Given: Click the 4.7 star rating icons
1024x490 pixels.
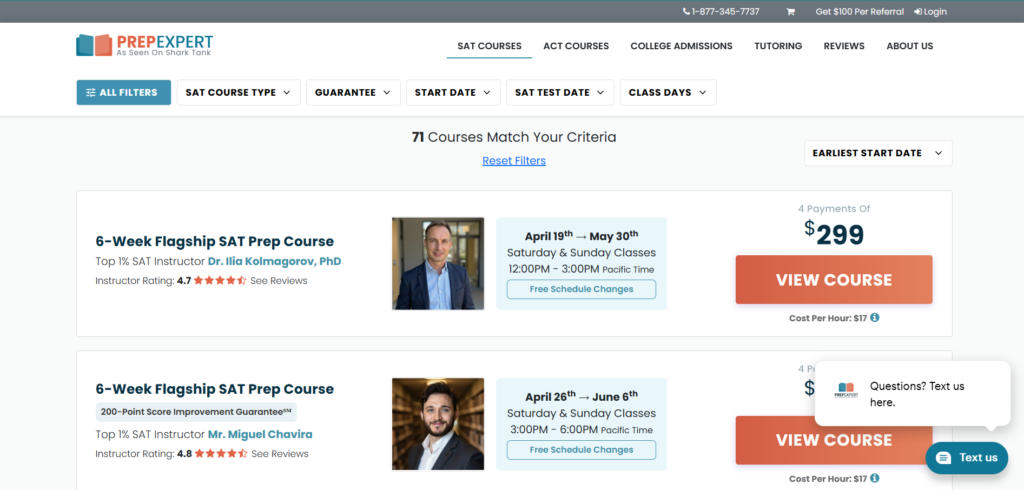Looking at the screenshot, I should point(220,281).
